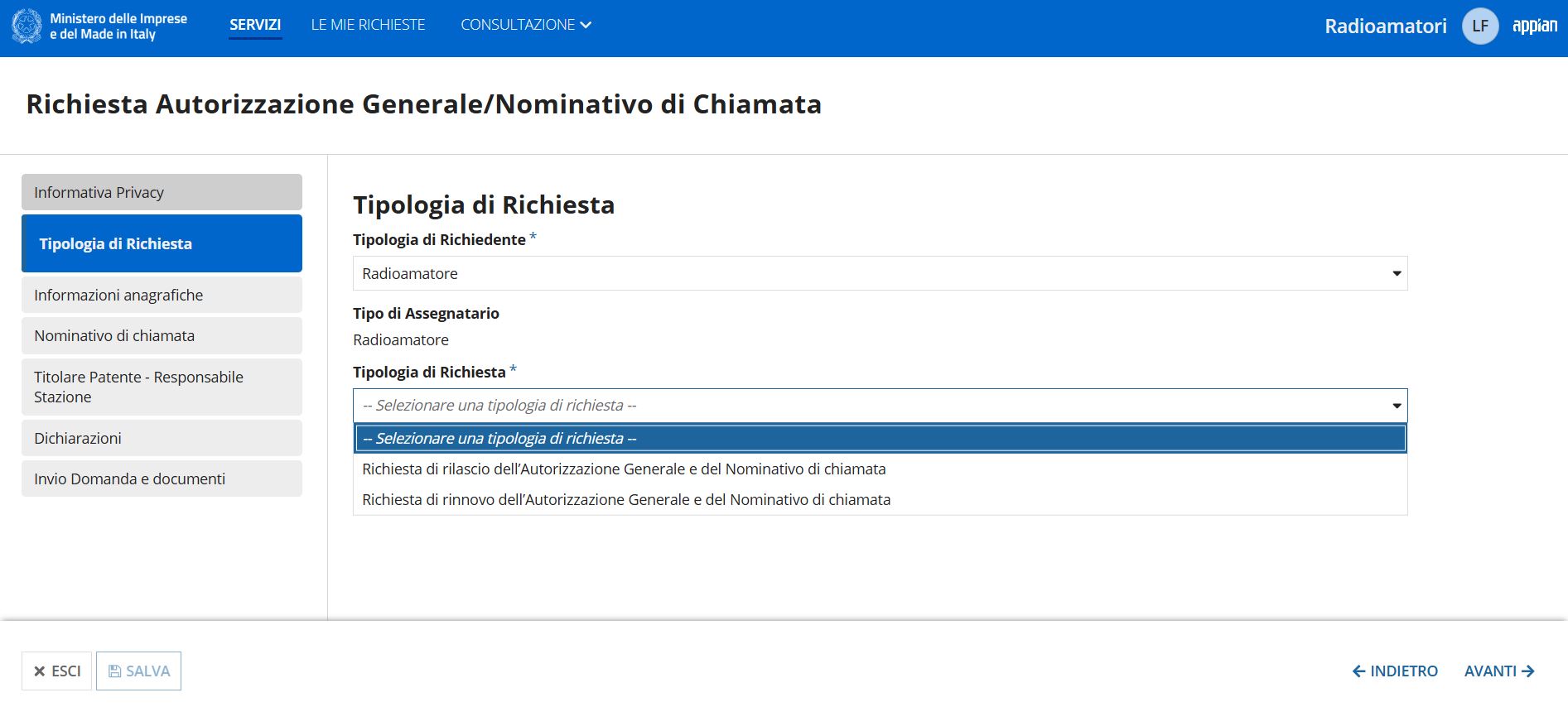Click the Ministero delle Imprese emblem logo
1568x707 pixels.
pos(27,26)
